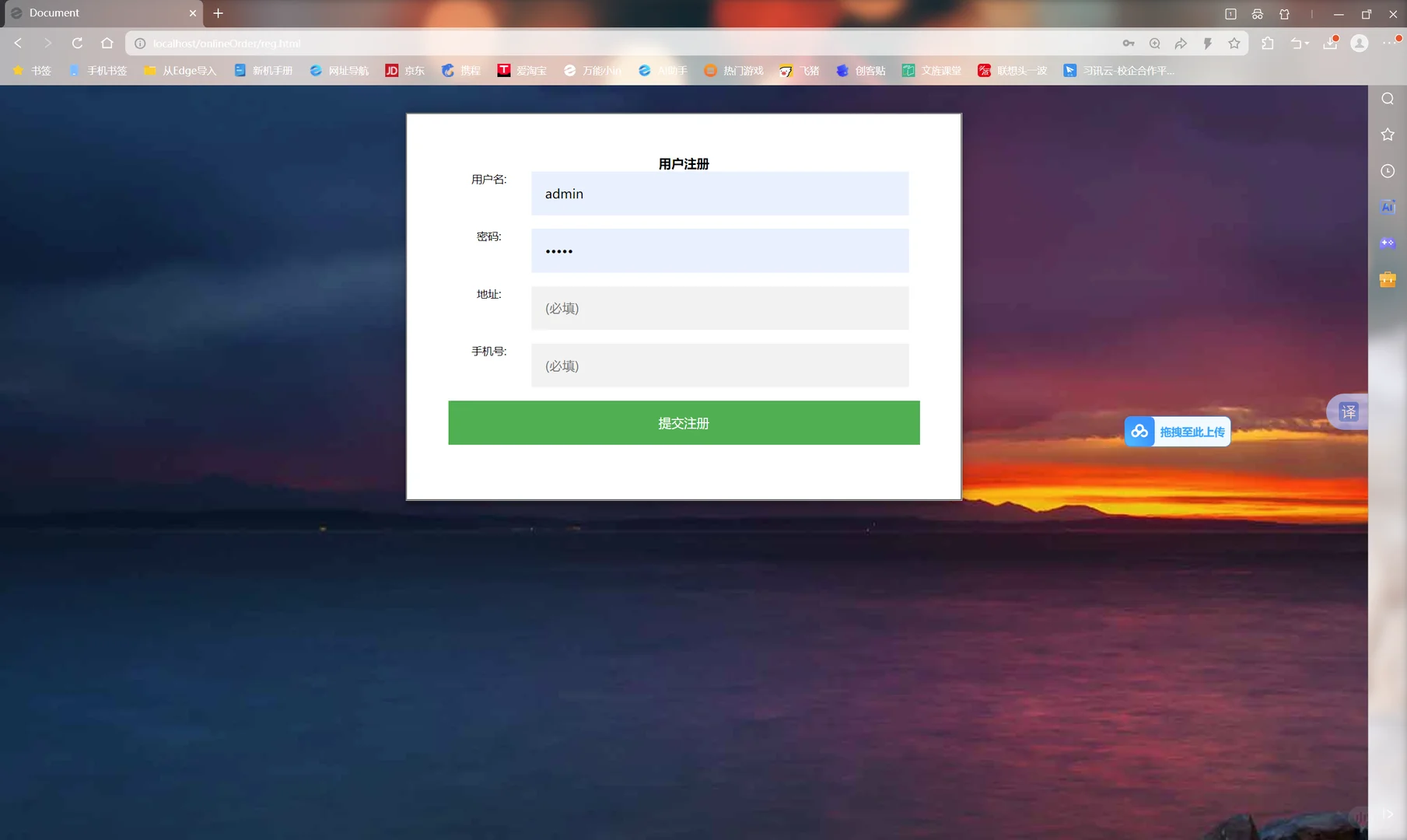Open the 携程 bookmark
This screenshot has height=840, width=1407.
pos(460,70)
